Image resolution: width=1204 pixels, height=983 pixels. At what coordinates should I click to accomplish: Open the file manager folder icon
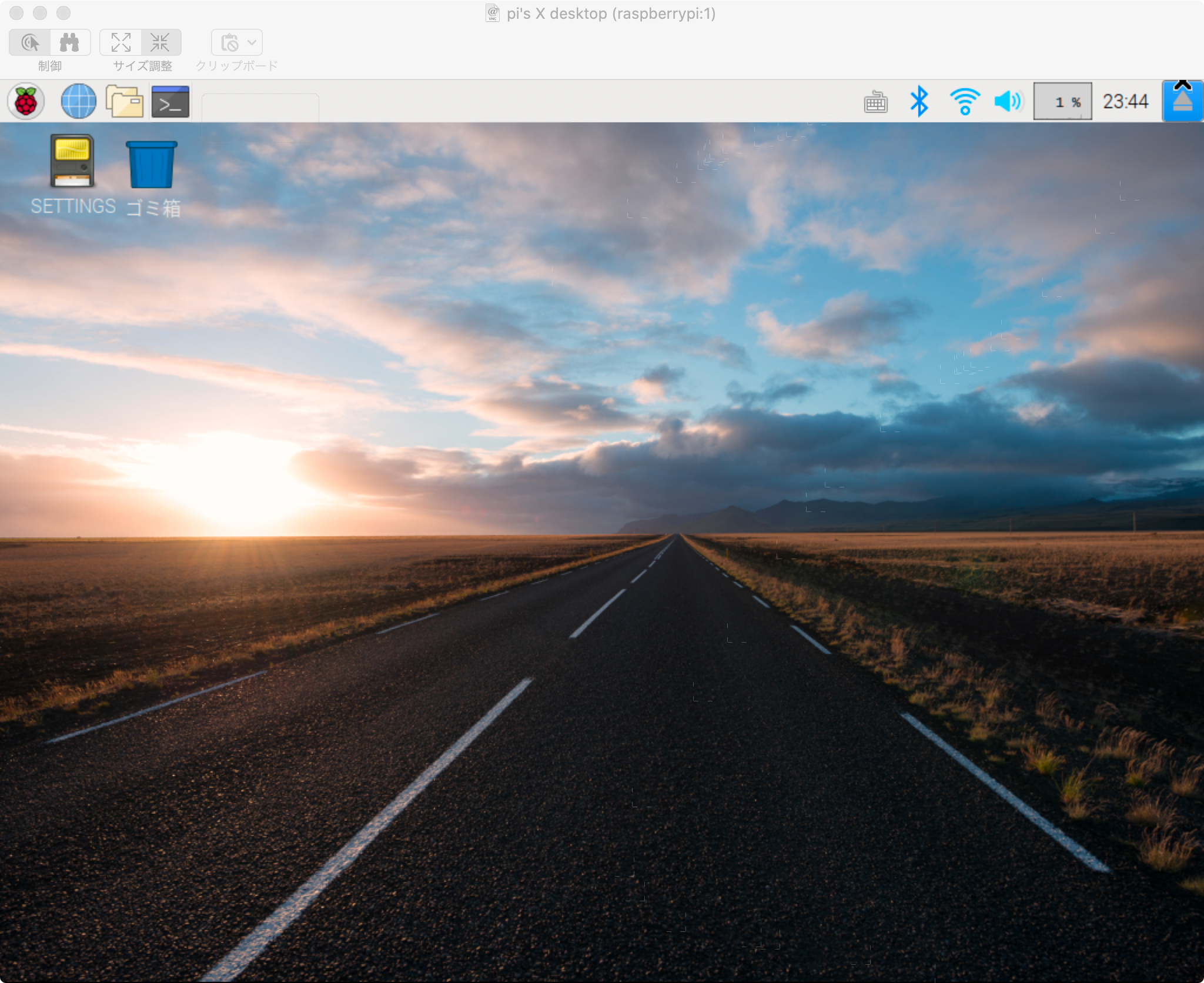click(x=125, y=101)
